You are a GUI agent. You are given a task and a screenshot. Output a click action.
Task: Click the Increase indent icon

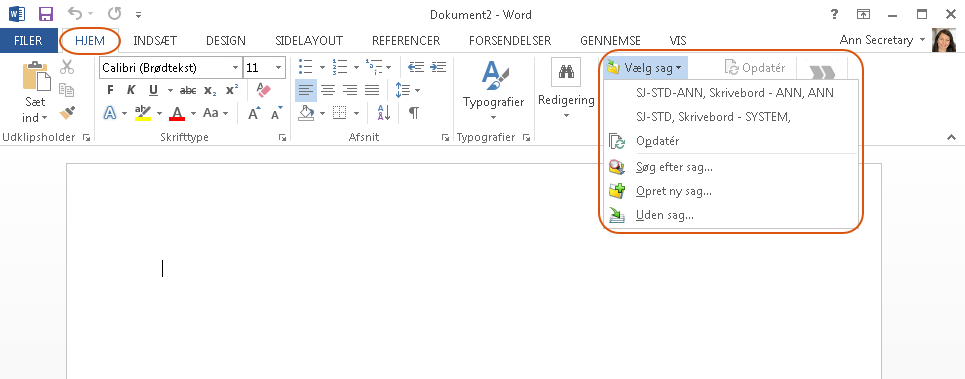pos(438,67)
